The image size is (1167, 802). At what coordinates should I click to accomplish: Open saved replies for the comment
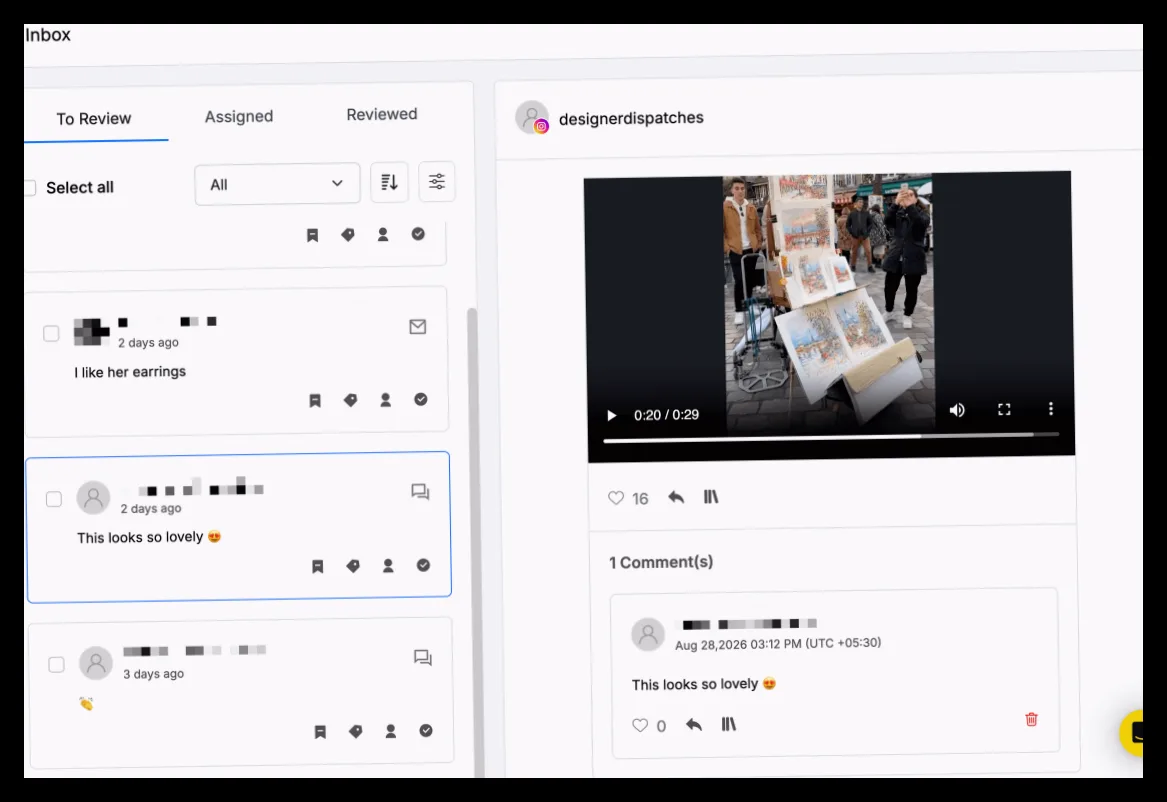tap(729, 724)
